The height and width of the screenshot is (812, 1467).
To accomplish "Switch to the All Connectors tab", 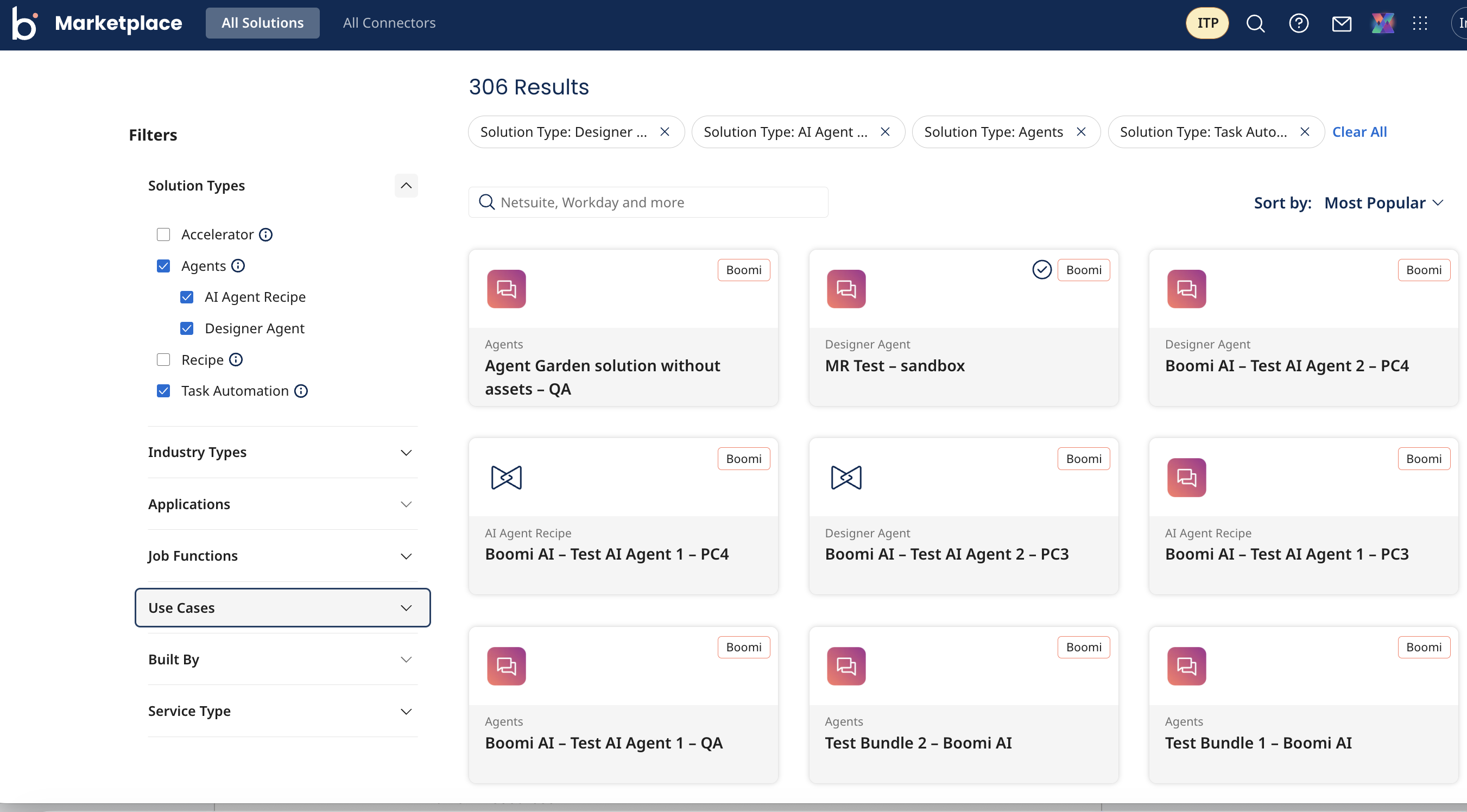I will [389, 23].
